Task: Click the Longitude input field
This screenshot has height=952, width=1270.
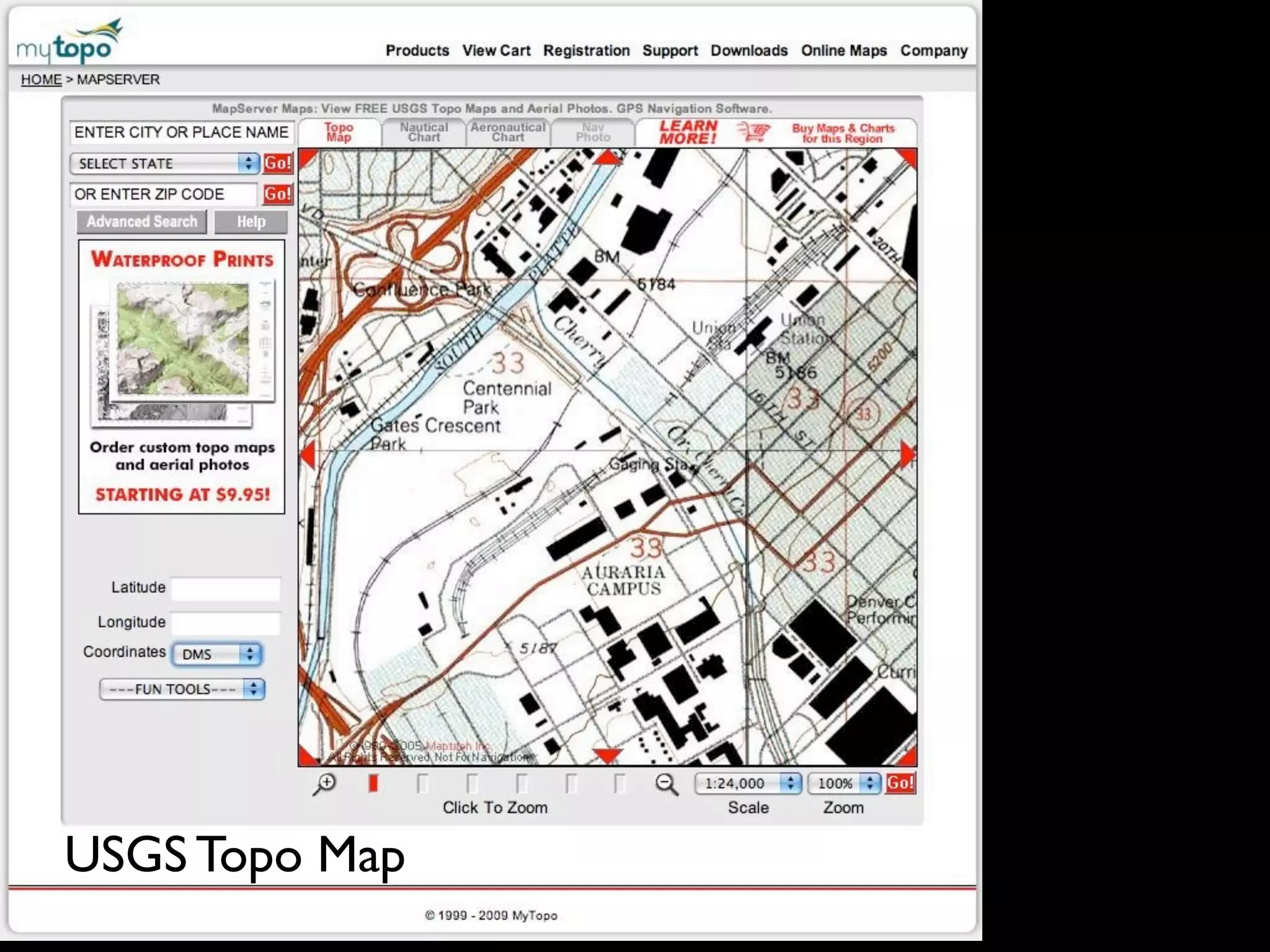Action: tap(226, 623)
